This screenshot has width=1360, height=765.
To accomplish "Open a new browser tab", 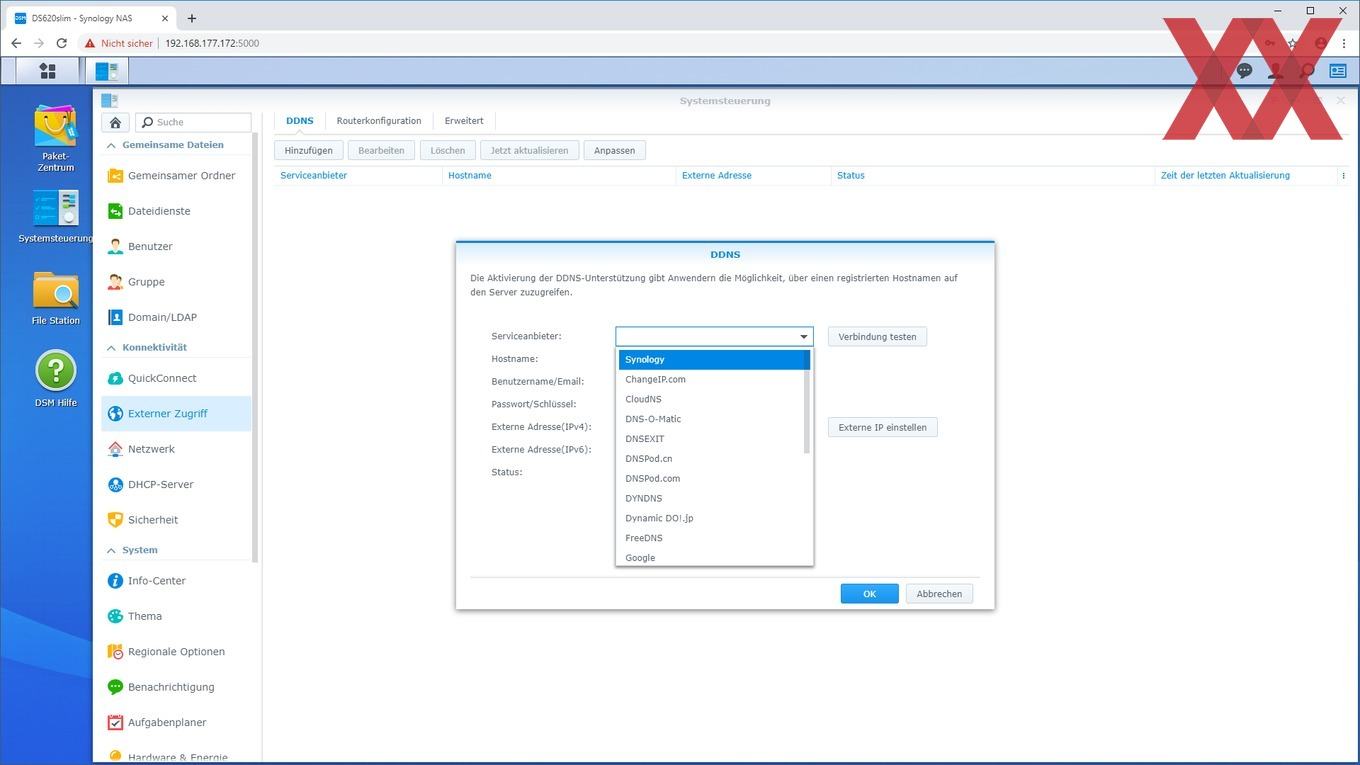I will tap(192, 18).
